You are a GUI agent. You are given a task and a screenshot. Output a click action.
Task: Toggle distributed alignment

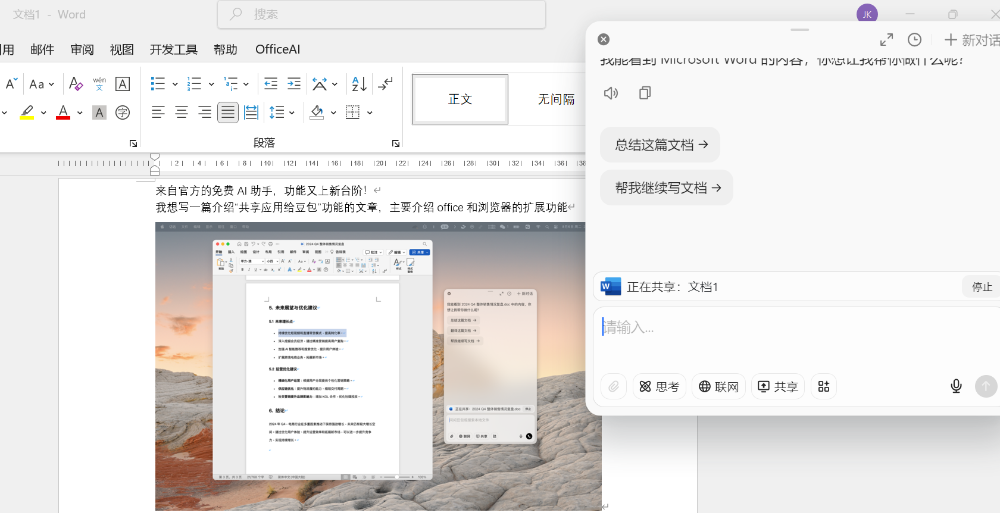click(251, 113)
